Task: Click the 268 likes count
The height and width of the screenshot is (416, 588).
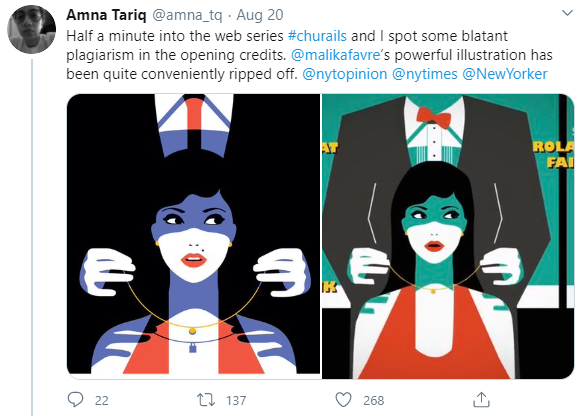Action: click(374, 401)
